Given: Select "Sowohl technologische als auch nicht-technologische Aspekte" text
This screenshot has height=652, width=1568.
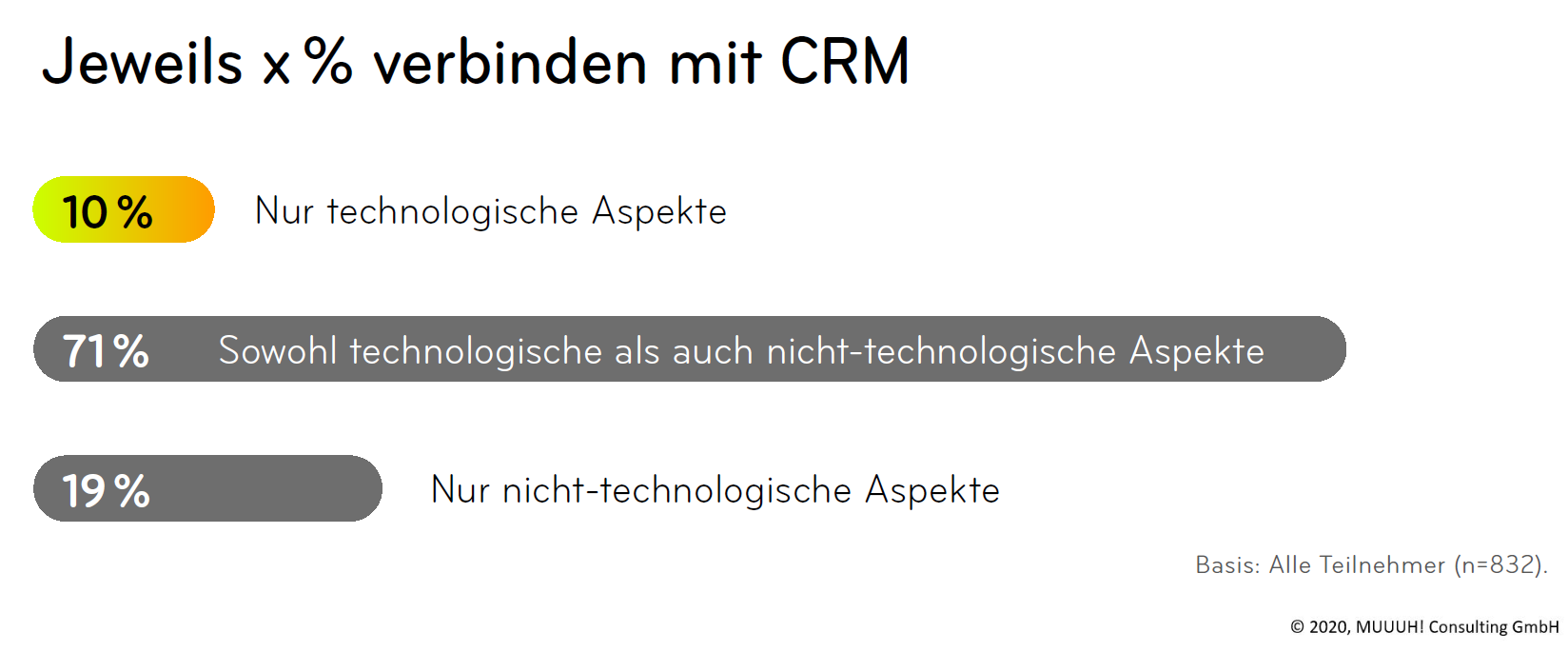Looking at the screenshot, I should click(741, 350).
